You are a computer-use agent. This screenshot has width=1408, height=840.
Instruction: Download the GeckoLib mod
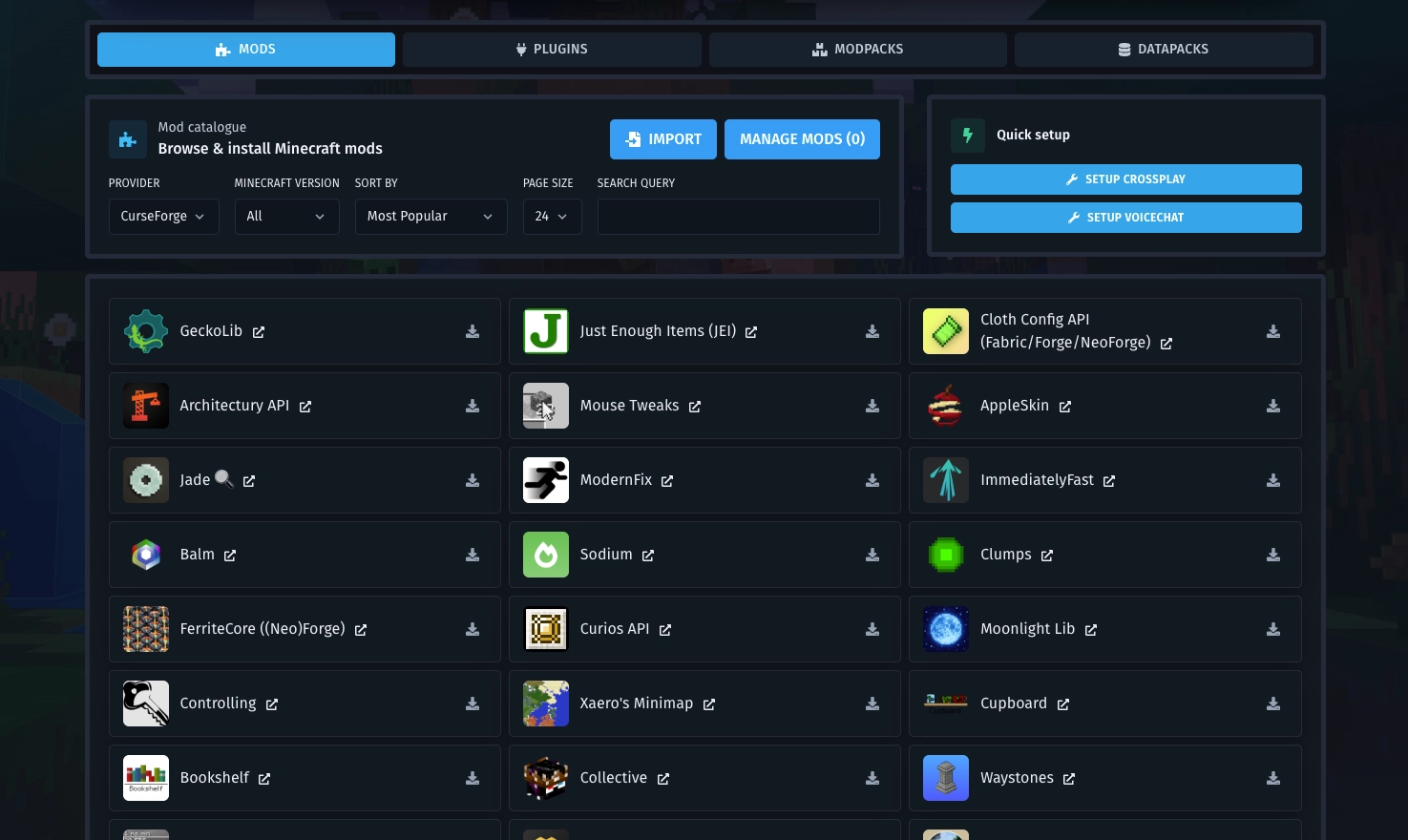473,331
